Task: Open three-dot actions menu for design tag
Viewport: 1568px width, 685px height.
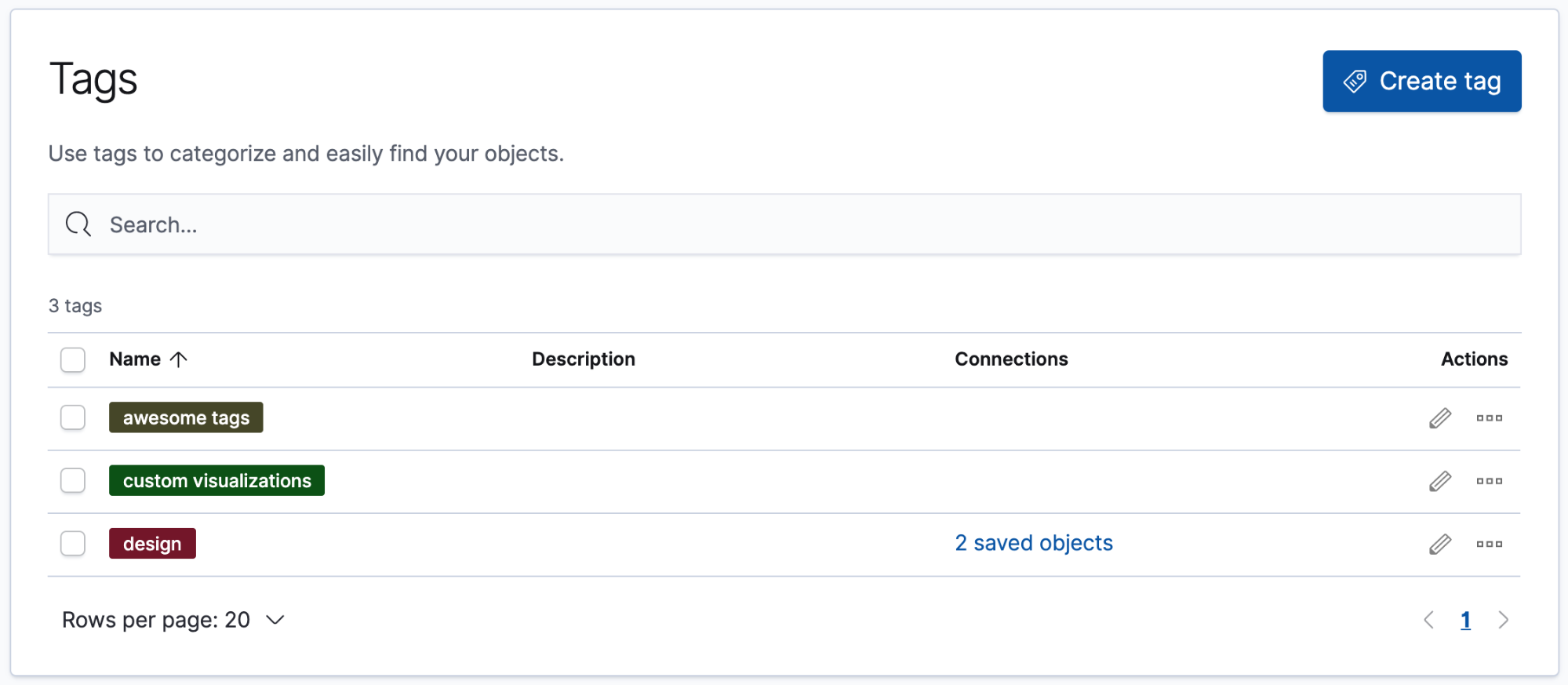Action: 1489,543
